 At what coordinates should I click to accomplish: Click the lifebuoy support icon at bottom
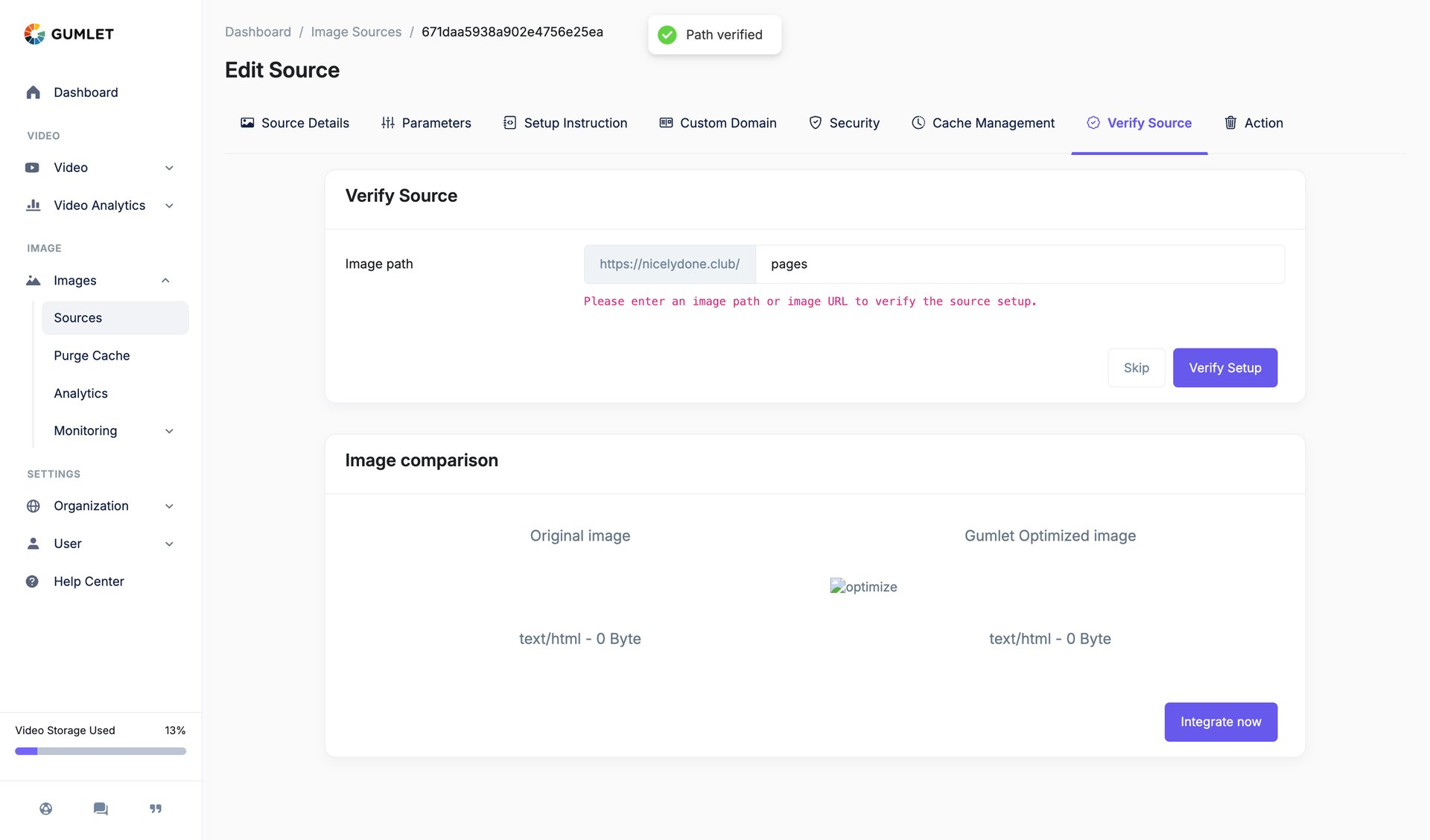point(46,808)
